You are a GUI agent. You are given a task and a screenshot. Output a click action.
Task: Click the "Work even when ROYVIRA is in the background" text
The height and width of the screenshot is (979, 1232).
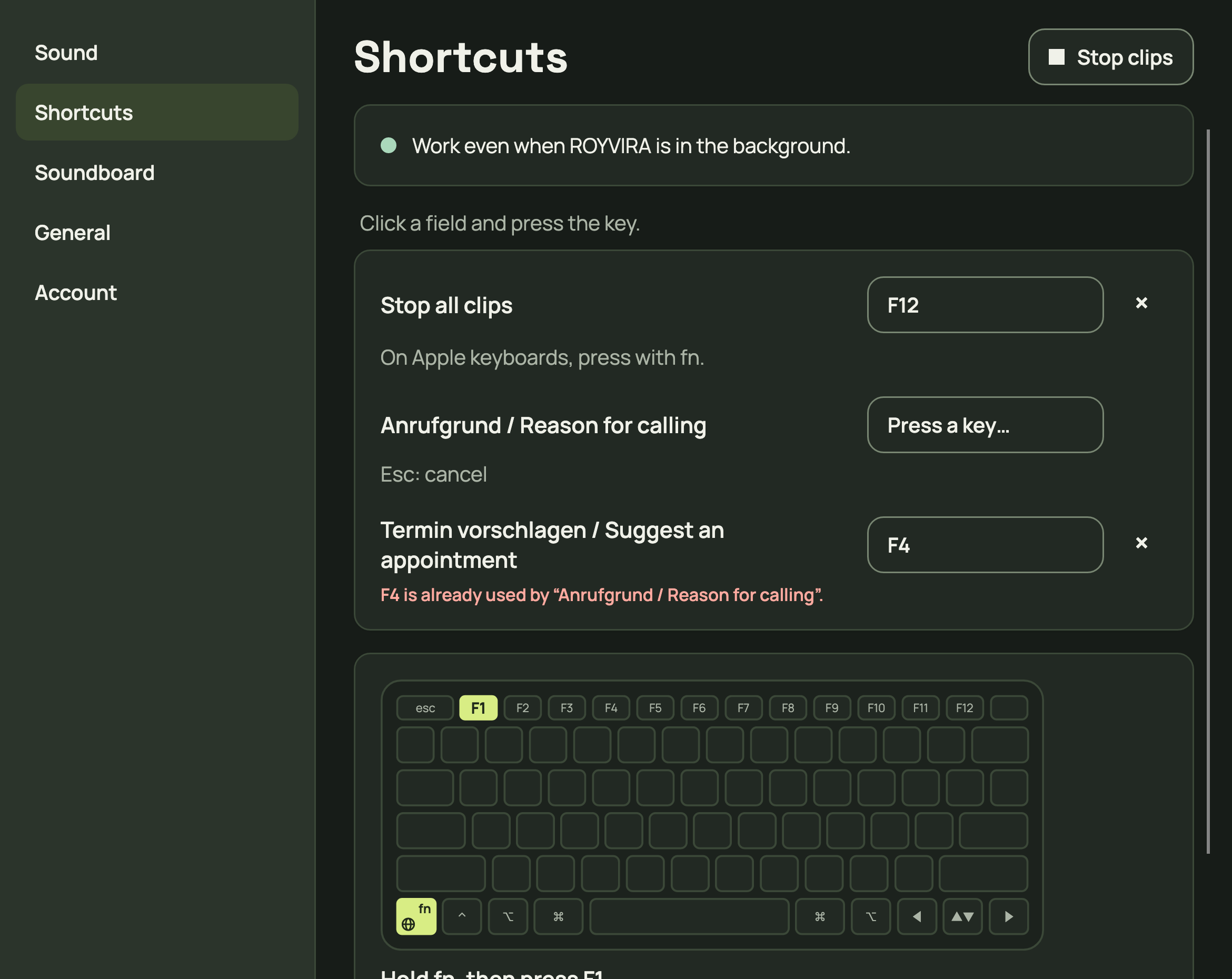pos(631,146)
